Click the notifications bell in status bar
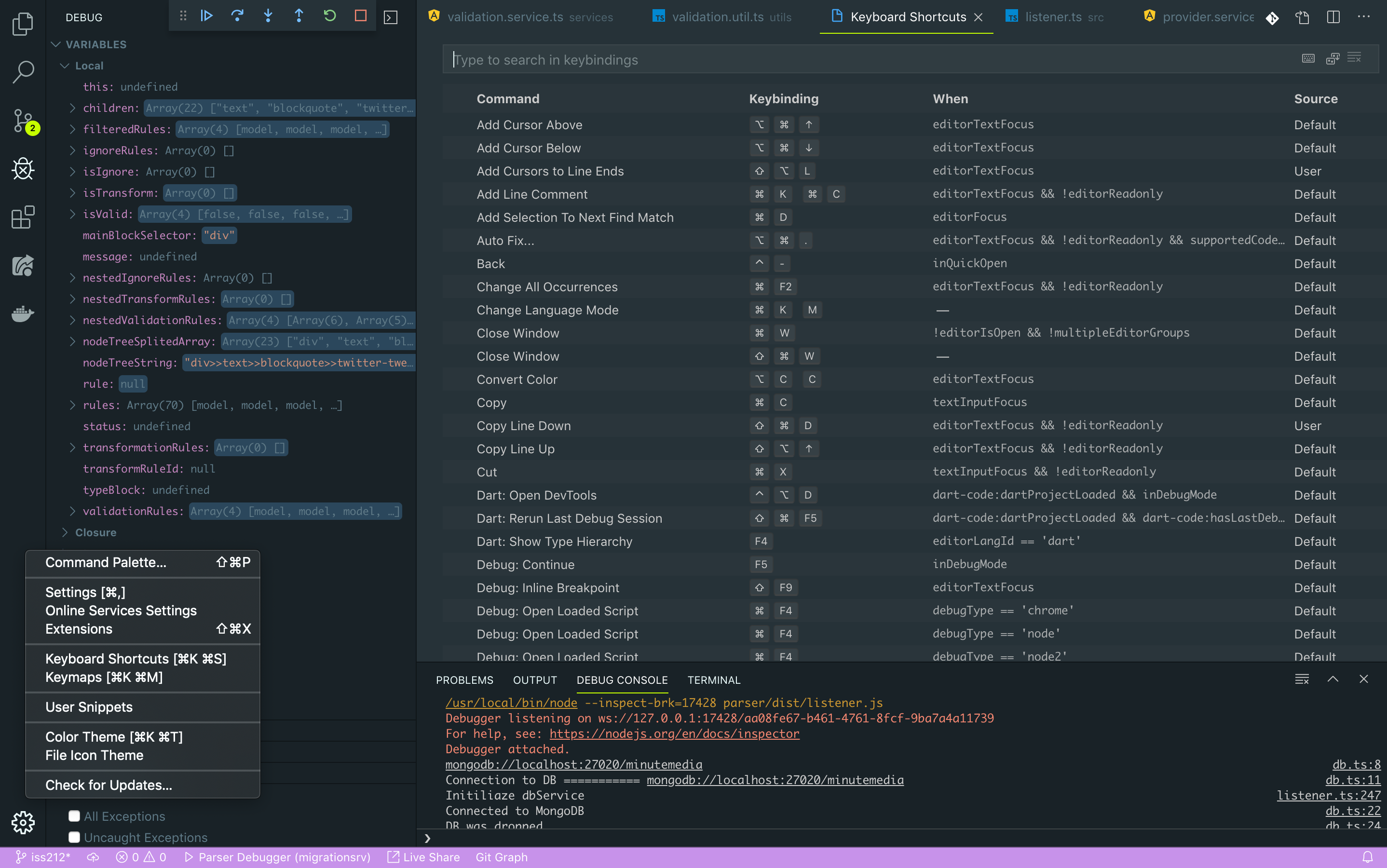 (x=1368, y=857)
